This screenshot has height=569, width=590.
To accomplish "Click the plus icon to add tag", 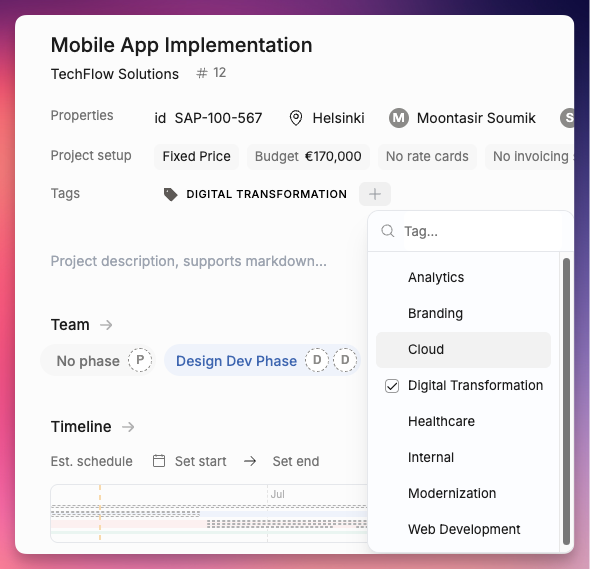I will pyautogui.click(x=374, y=194).
